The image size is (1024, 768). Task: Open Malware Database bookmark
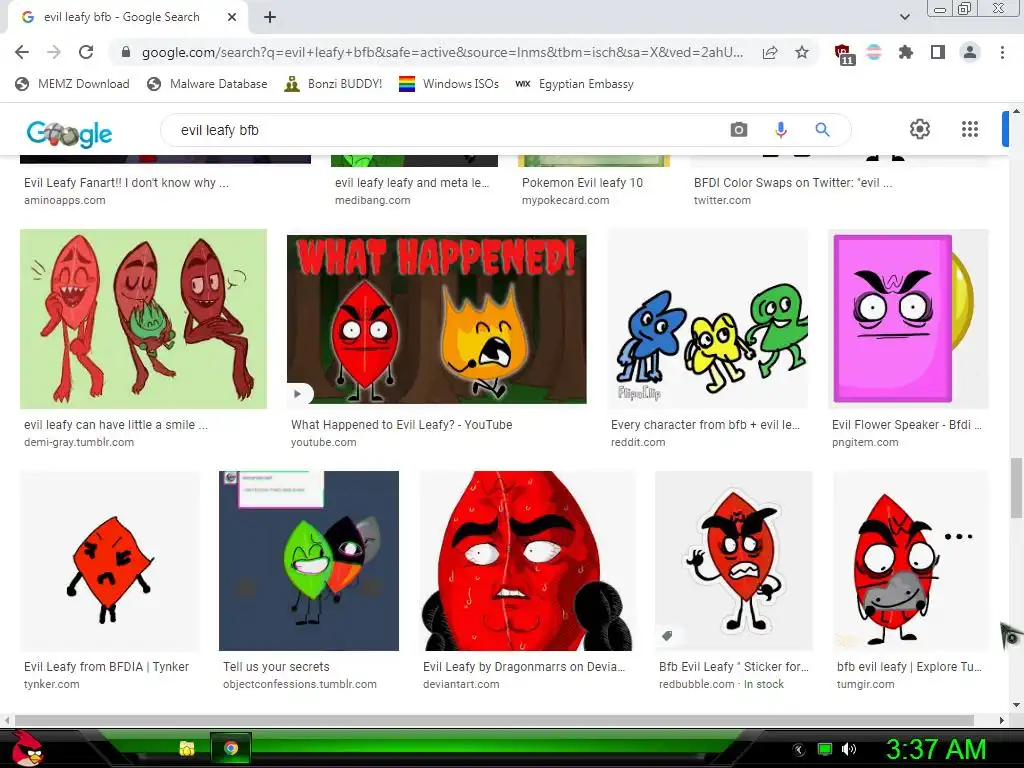208,84
